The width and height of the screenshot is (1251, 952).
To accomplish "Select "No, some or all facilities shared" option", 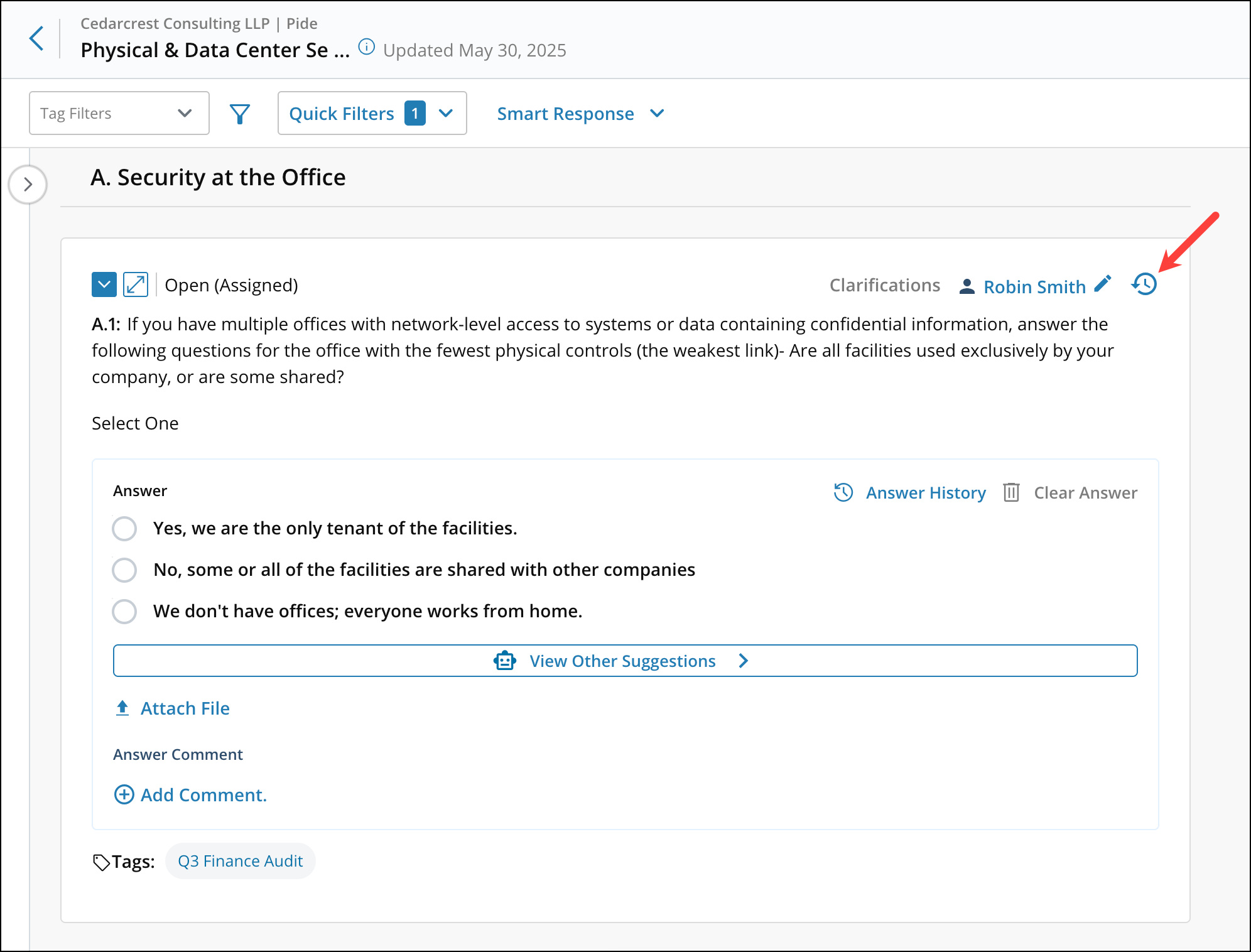I will pos(124,570).
